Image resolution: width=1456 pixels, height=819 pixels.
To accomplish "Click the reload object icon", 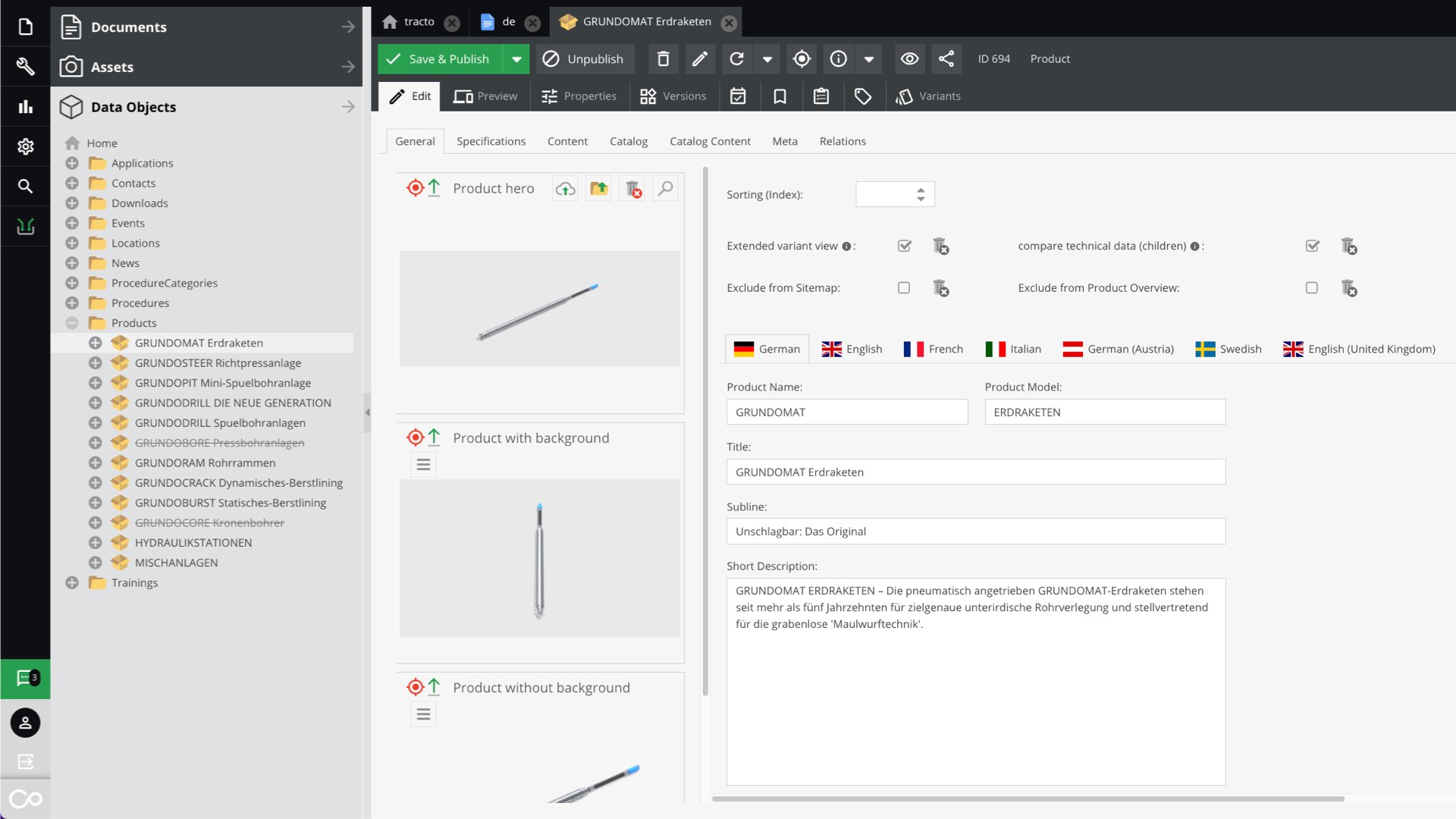I will pyautogui.click(x=736, y=59).
